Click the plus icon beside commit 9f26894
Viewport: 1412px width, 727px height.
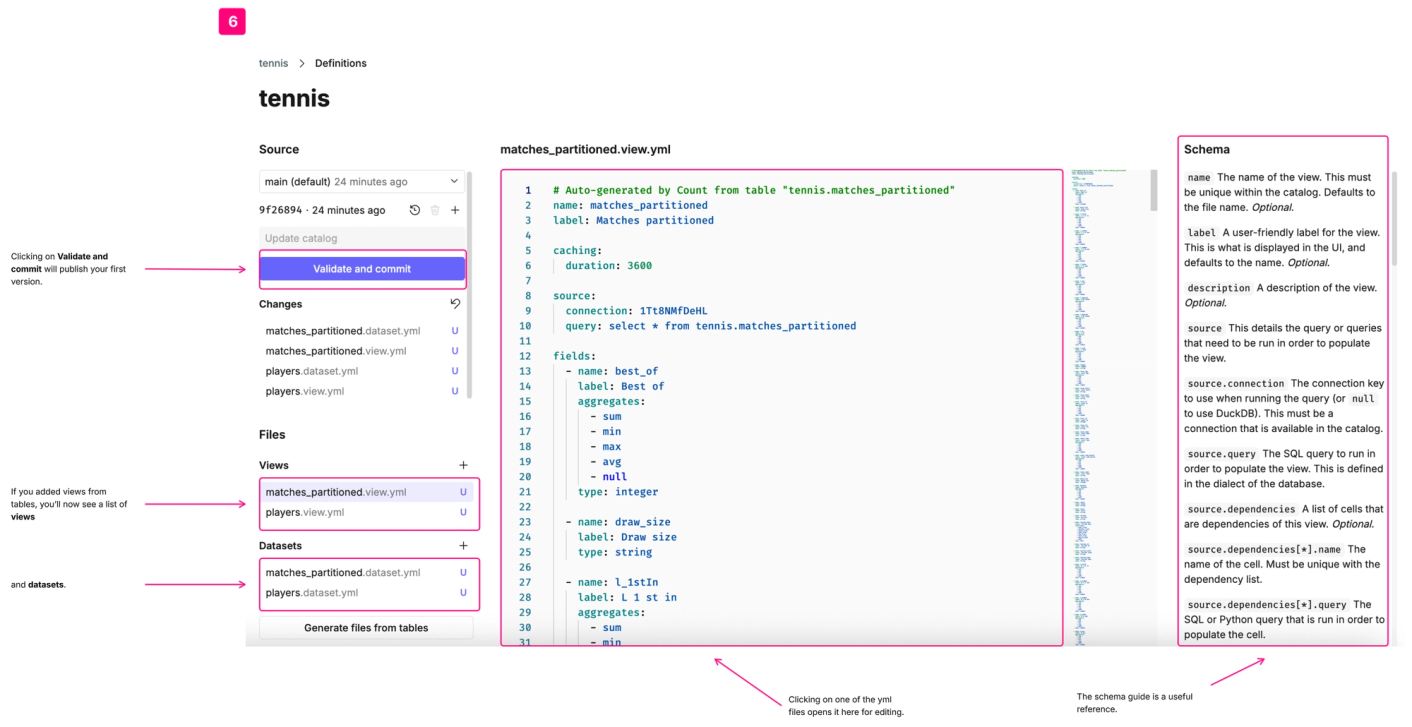455,210
